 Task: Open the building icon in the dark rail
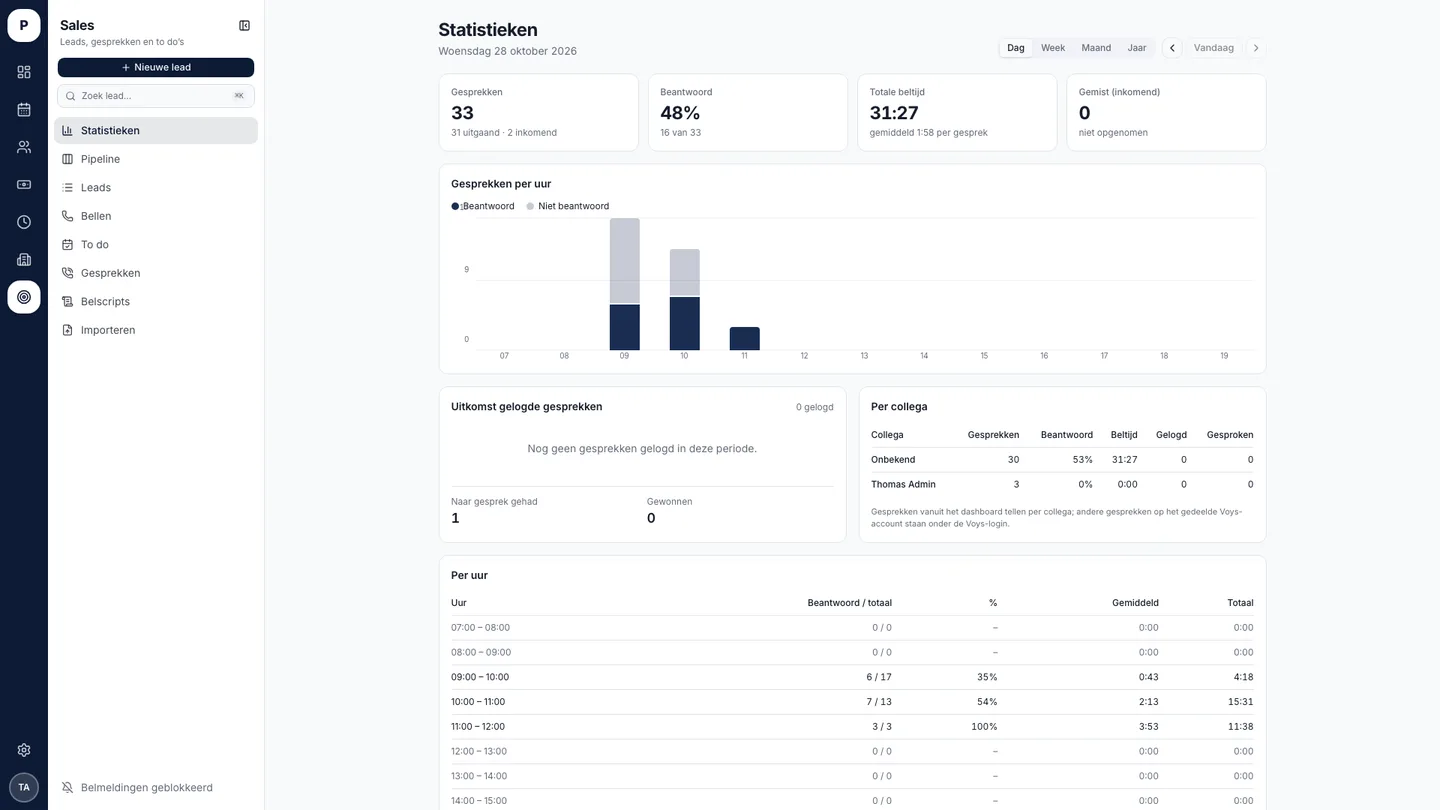(x=24, y=259)
